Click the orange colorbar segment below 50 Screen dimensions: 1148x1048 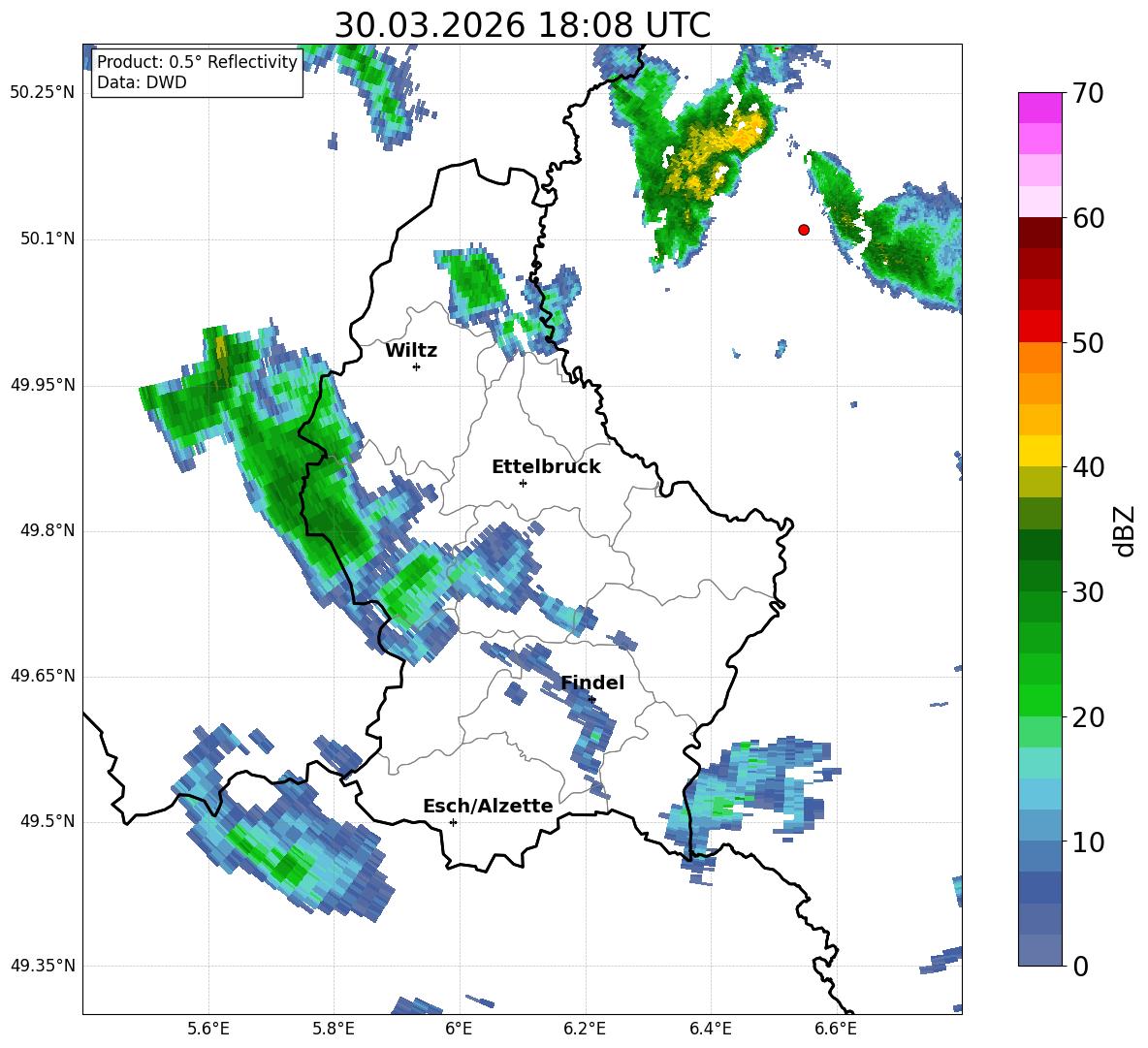1039,357
